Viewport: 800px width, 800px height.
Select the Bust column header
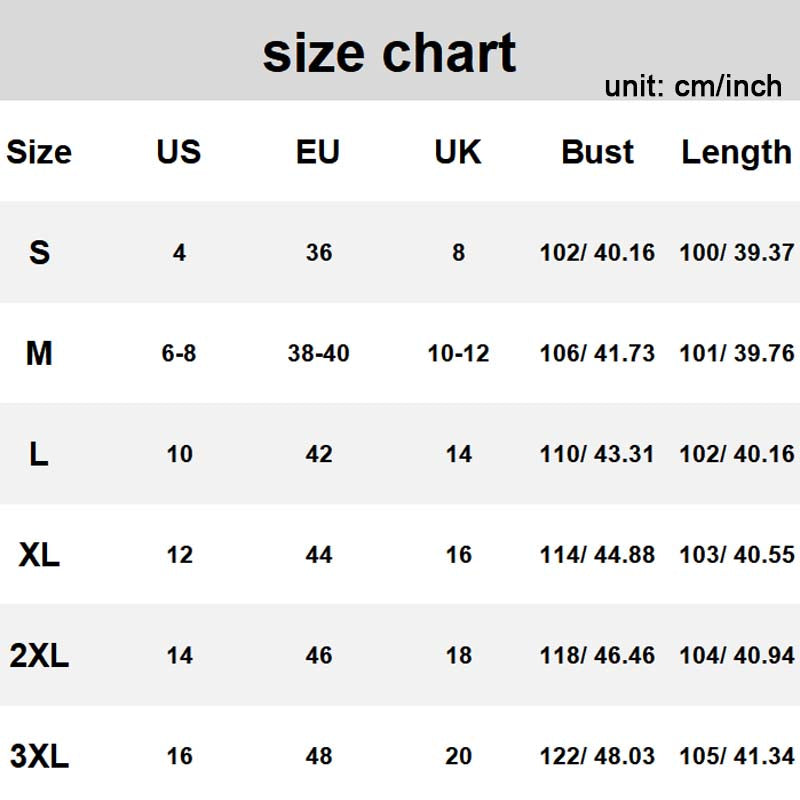pos(597,152)
